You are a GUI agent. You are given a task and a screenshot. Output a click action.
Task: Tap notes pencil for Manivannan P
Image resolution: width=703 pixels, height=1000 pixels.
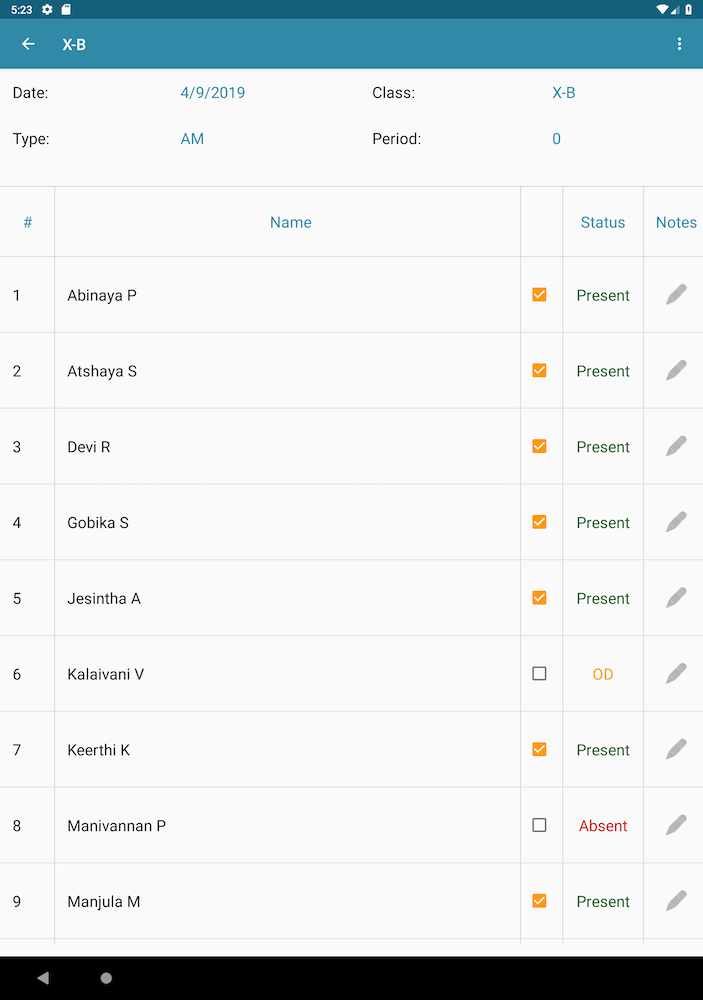676,825
